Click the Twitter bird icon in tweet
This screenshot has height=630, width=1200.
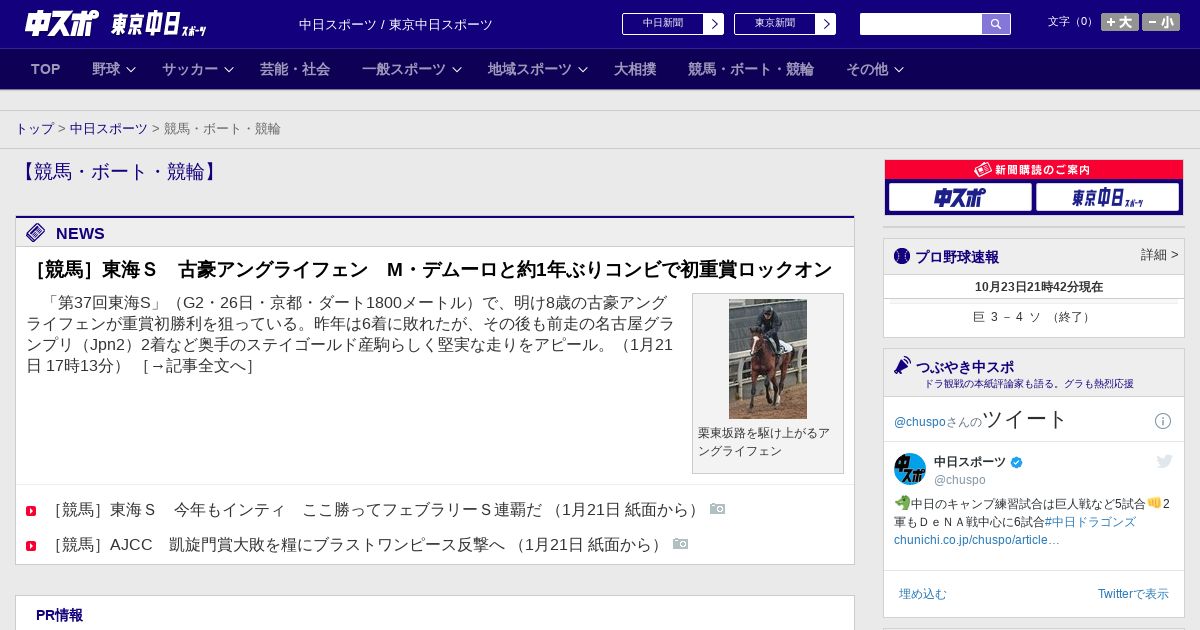(1164, 461)
